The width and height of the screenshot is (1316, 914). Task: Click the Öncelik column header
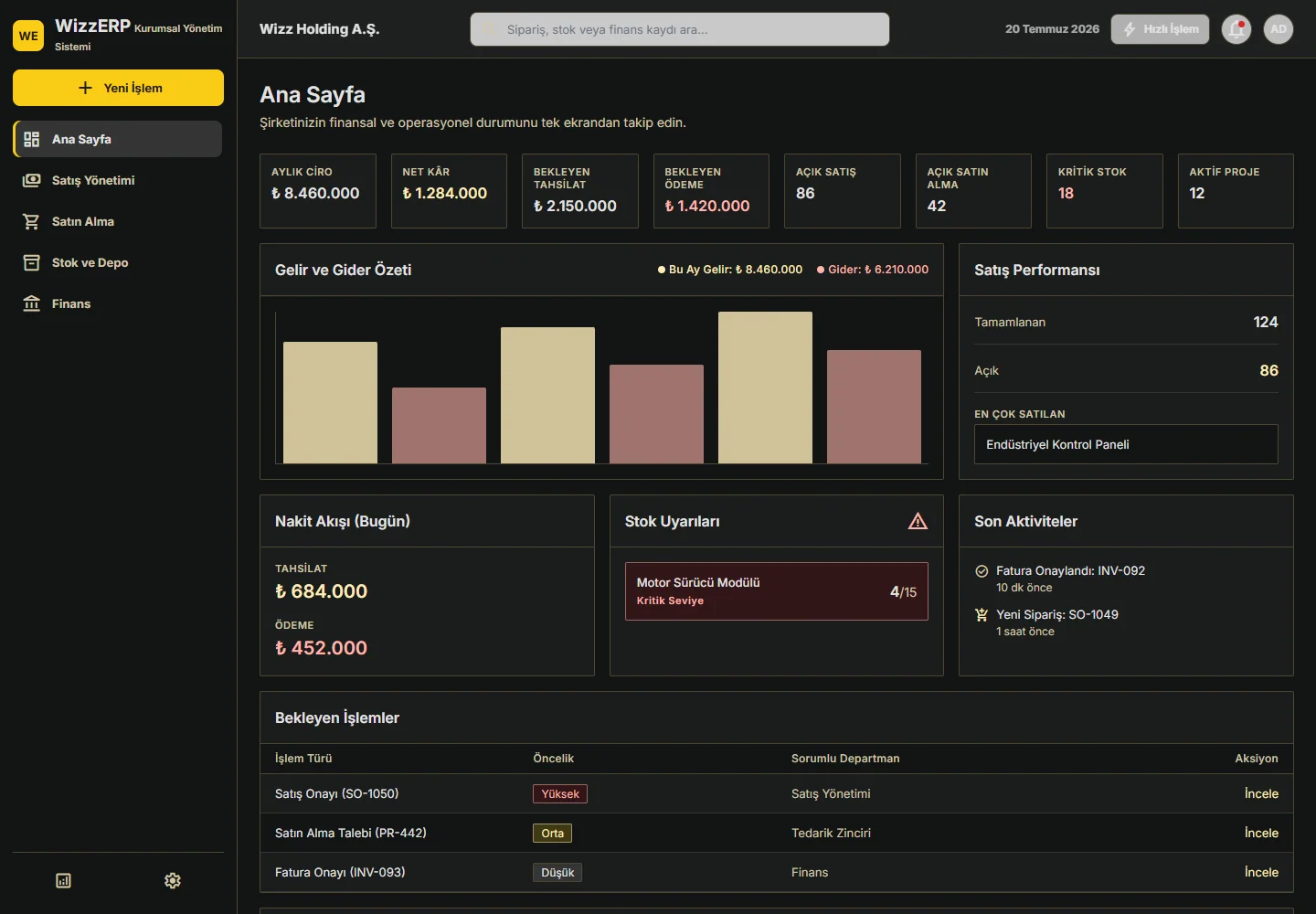point(554,759)
